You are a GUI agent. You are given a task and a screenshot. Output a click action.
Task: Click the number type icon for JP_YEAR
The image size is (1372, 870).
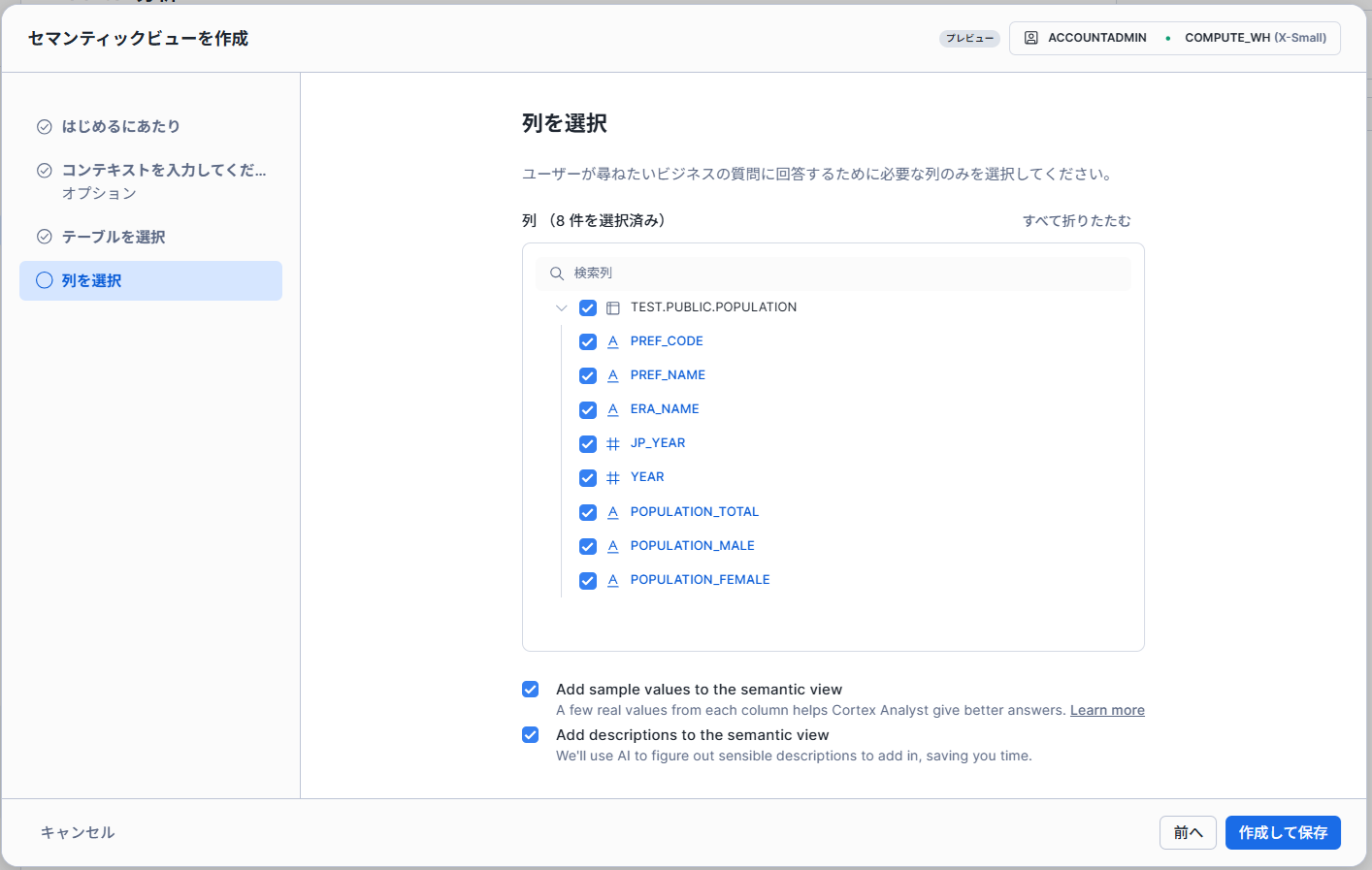613,443
